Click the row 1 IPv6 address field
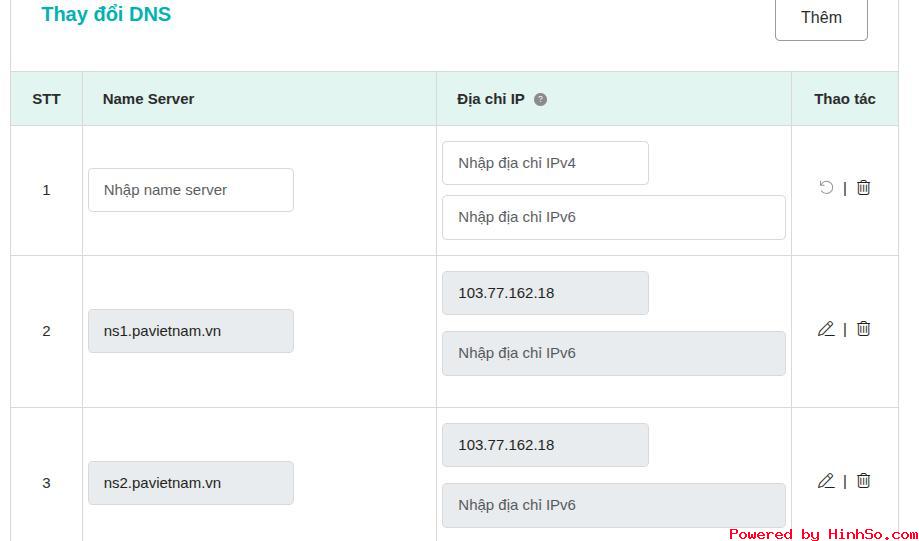This screenshot has height=541, width=919. click(x=613, y=217)
